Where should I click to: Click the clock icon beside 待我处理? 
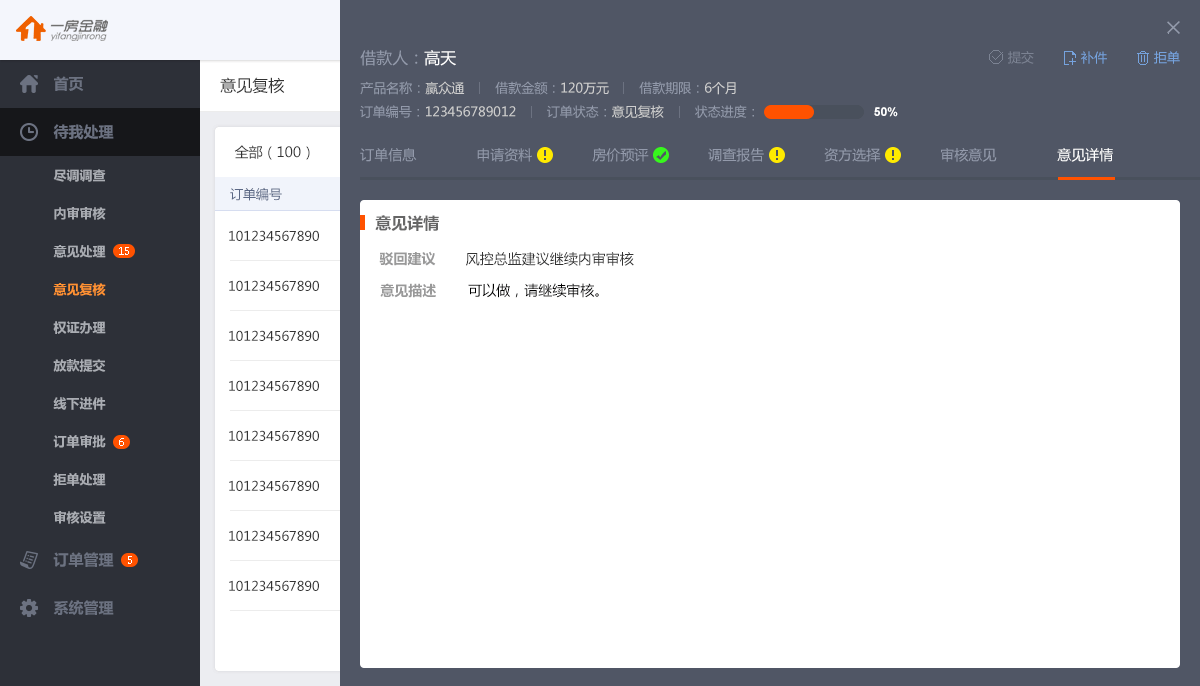29,132
